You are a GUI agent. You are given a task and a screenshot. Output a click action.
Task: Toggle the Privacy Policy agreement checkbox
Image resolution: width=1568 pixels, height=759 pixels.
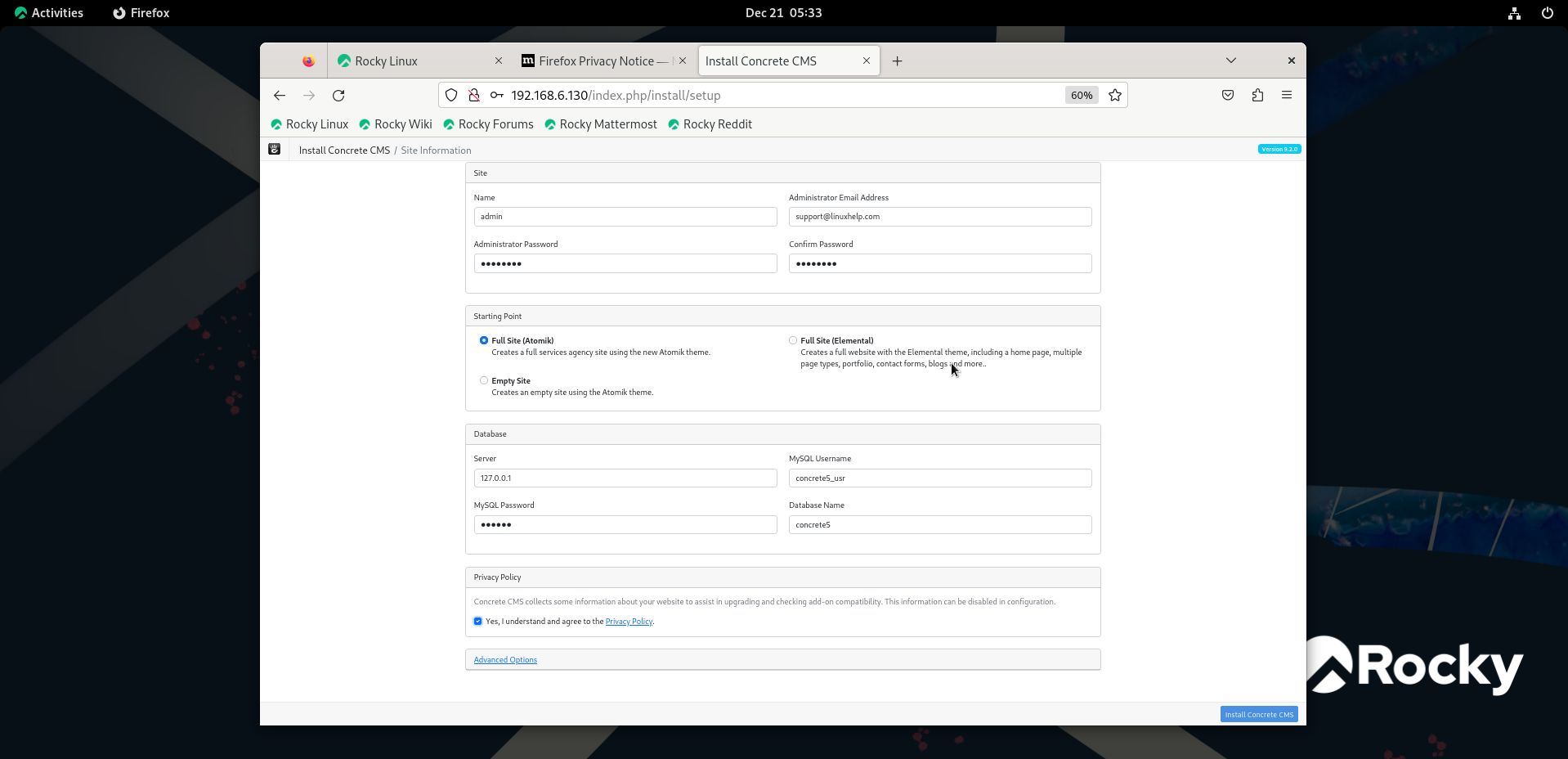tap(478, 622)
